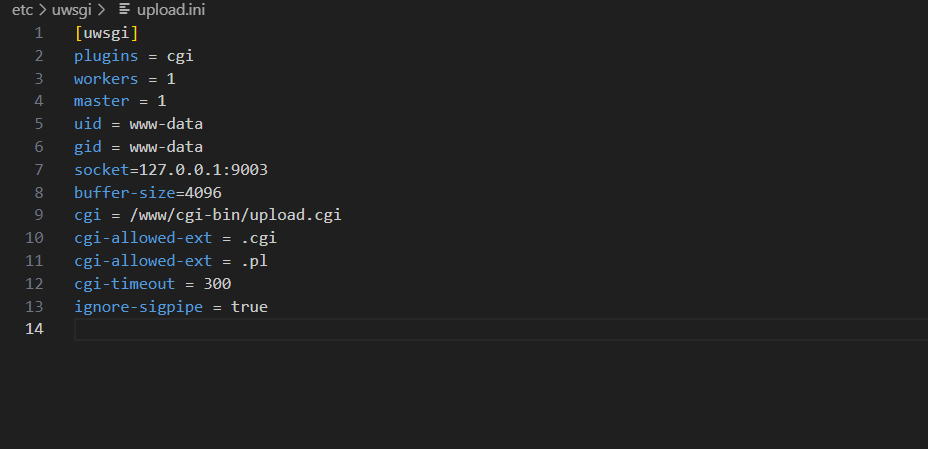928x449 pixels.
Task: Open the "etc" breadcrumb folder
Action: (x=23, y=10)
